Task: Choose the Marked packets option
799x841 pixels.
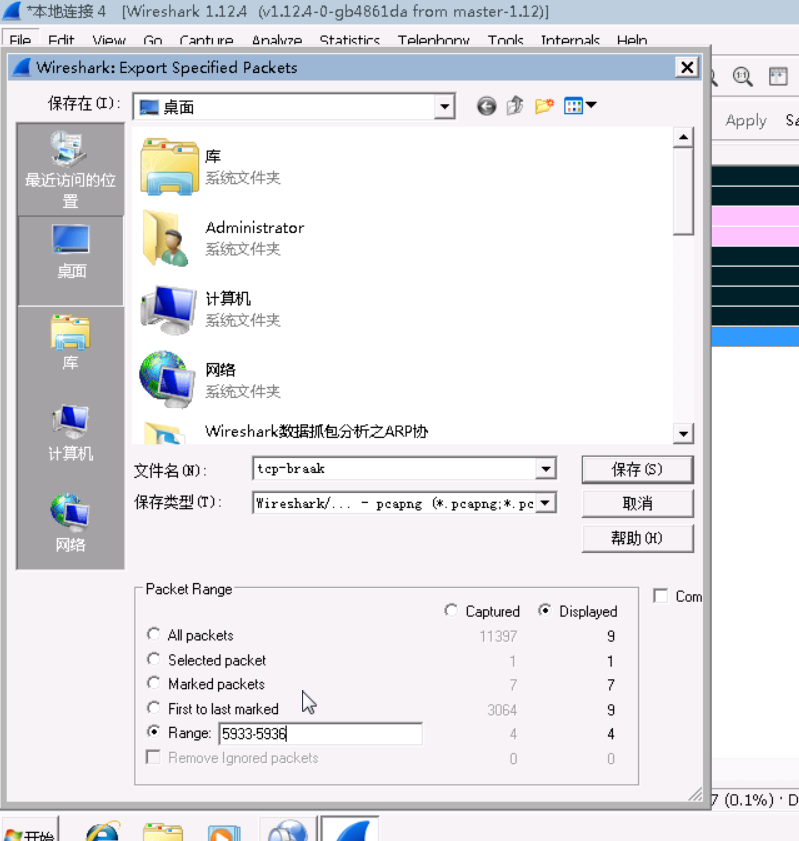Action: (153, 683)
